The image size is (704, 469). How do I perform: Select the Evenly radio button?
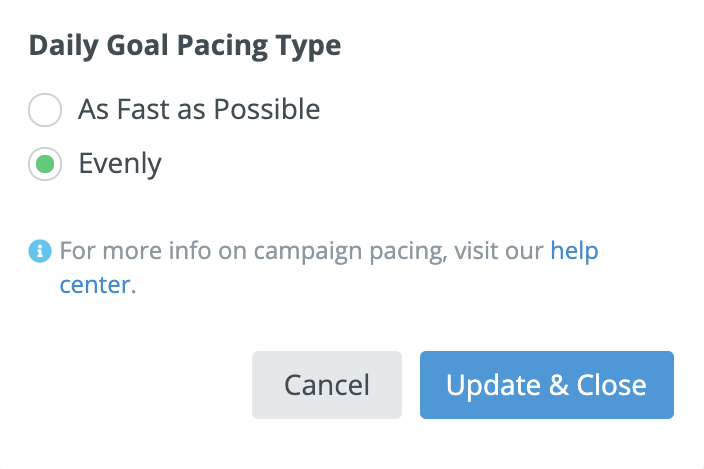(45, 164)
